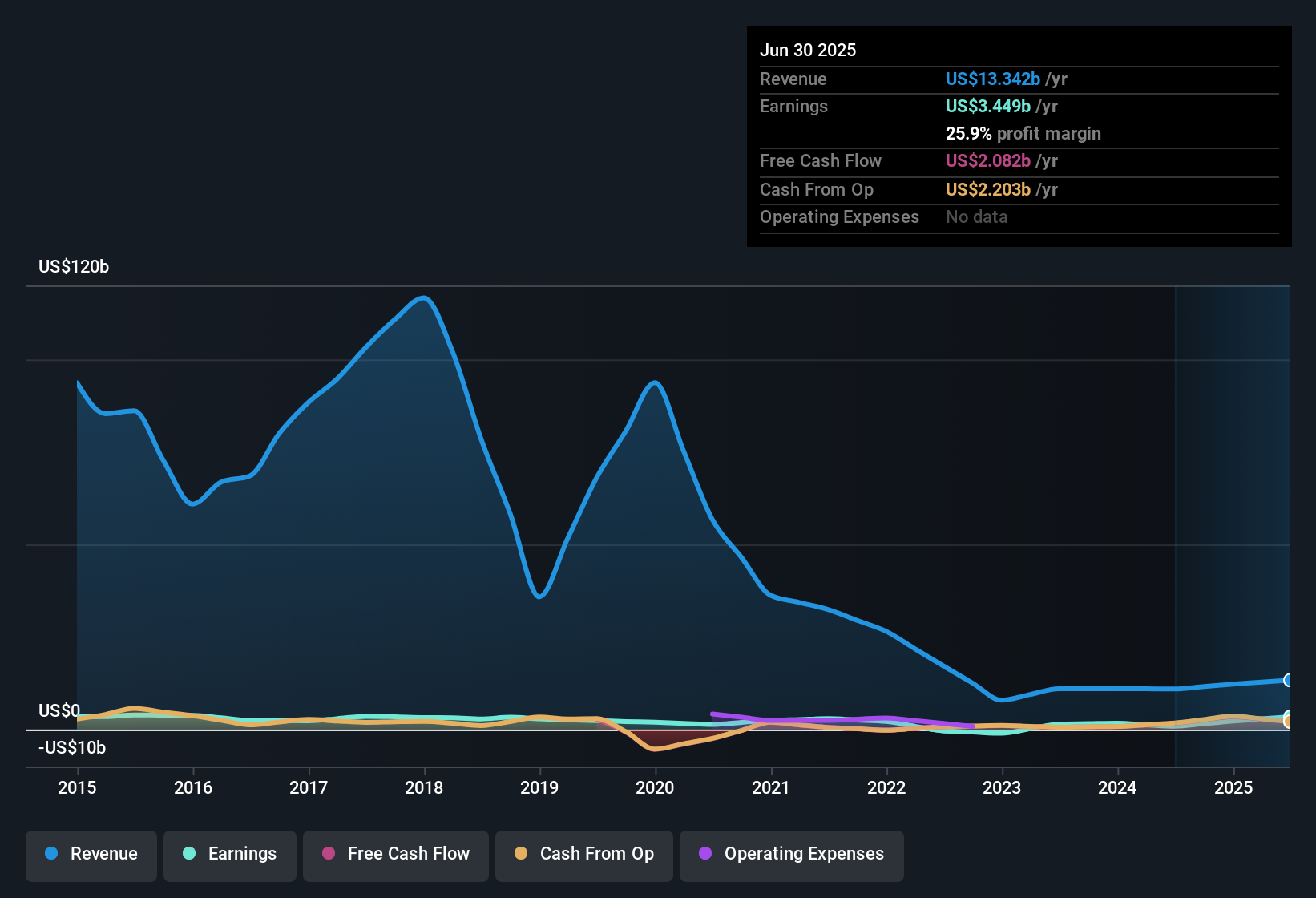Expand the Free Cash Flow tooltip row
The height and width of the screenshot is (898, 1316).
coord(1018,161)
